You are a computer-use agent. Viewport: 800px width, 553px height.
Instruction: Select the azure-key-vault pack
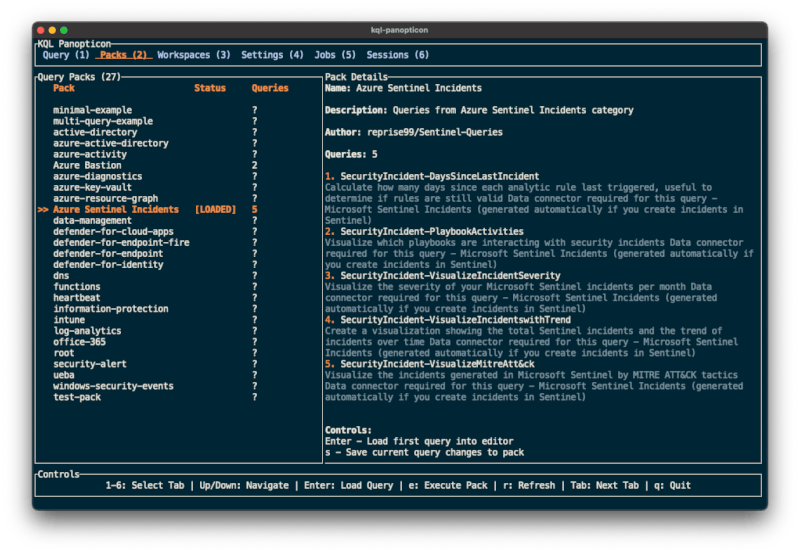click(92, 187)
